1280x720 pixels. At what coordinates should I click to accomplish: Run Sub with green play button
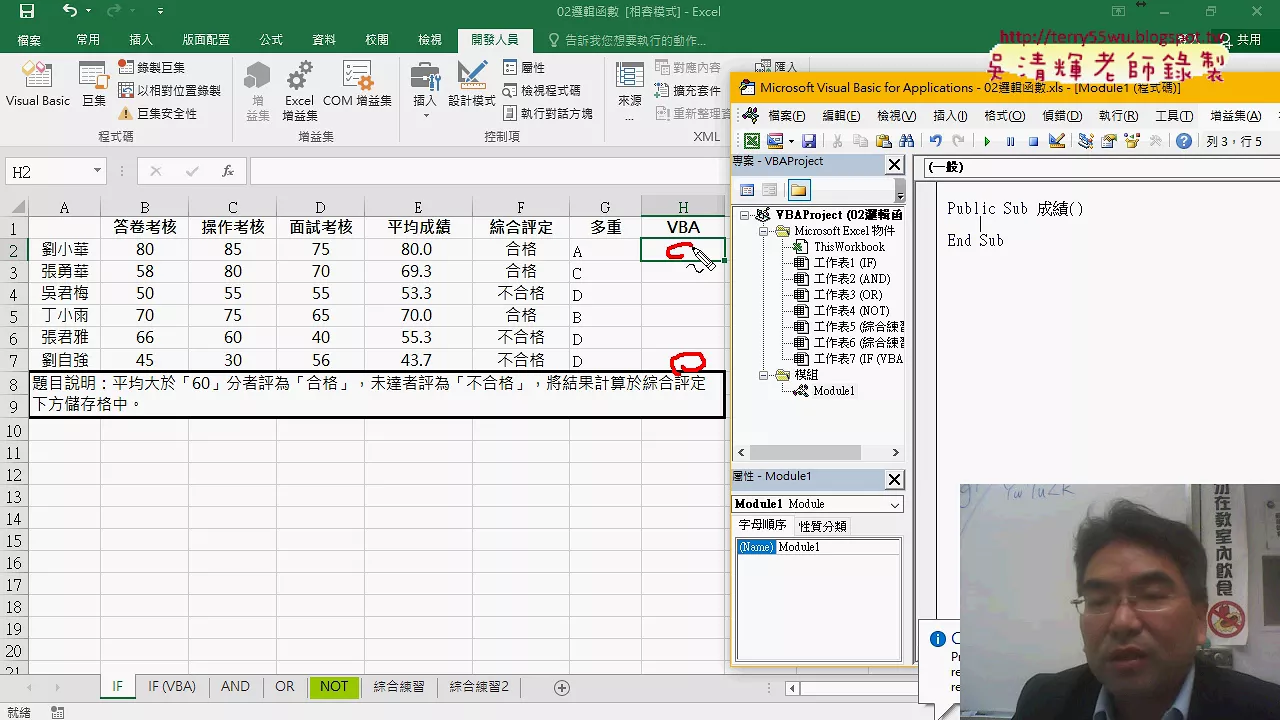click(987, 142)
